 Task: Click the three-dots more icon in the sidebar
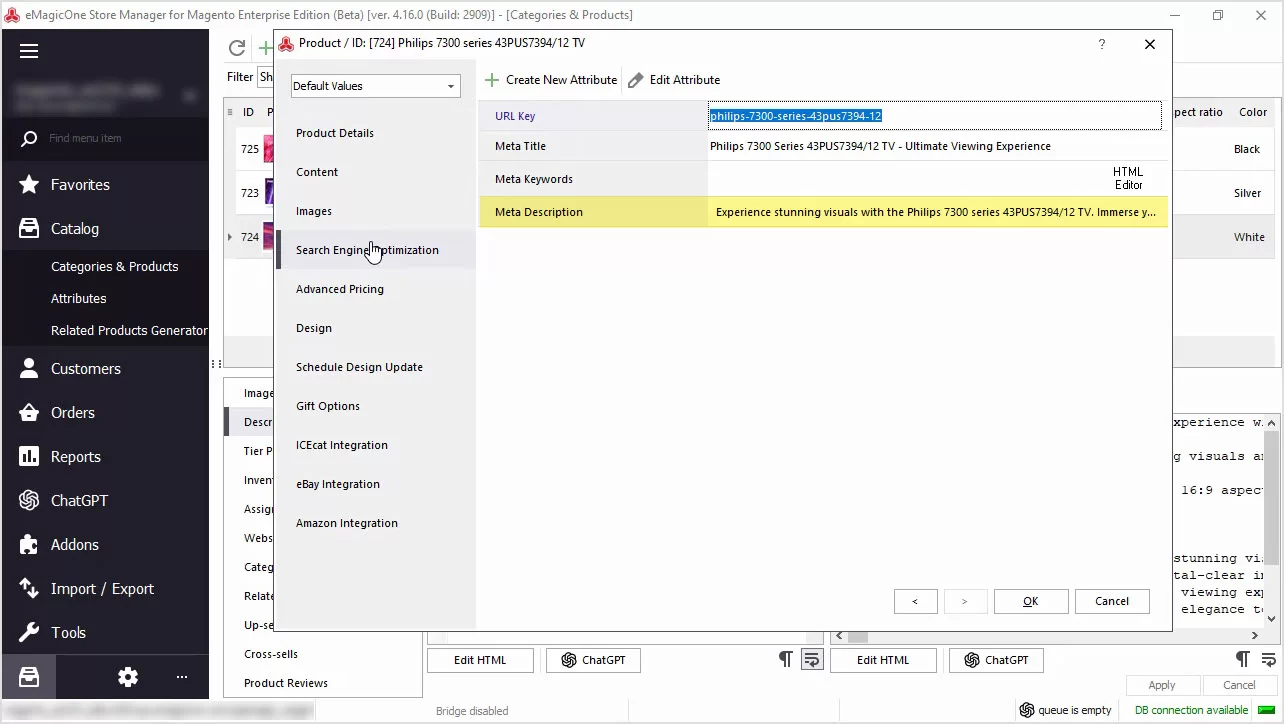[x=182, y=677]
